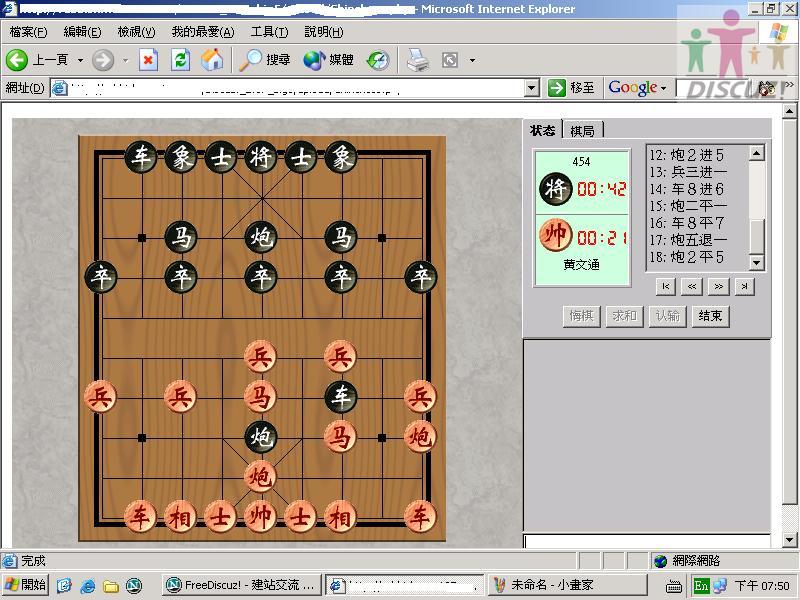This screenshot has height=600, width=800.
Task: Click the green Back arrow button
Action: (x=17, y=60)
